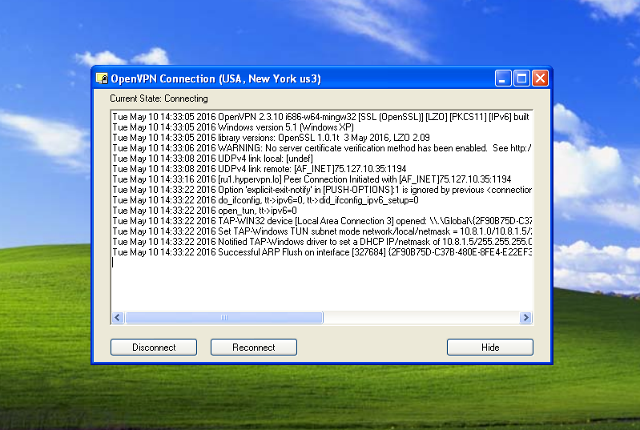The image size is (640, 430).
Task: Close the OpenVPN Connection window
Action: (540, 78)
